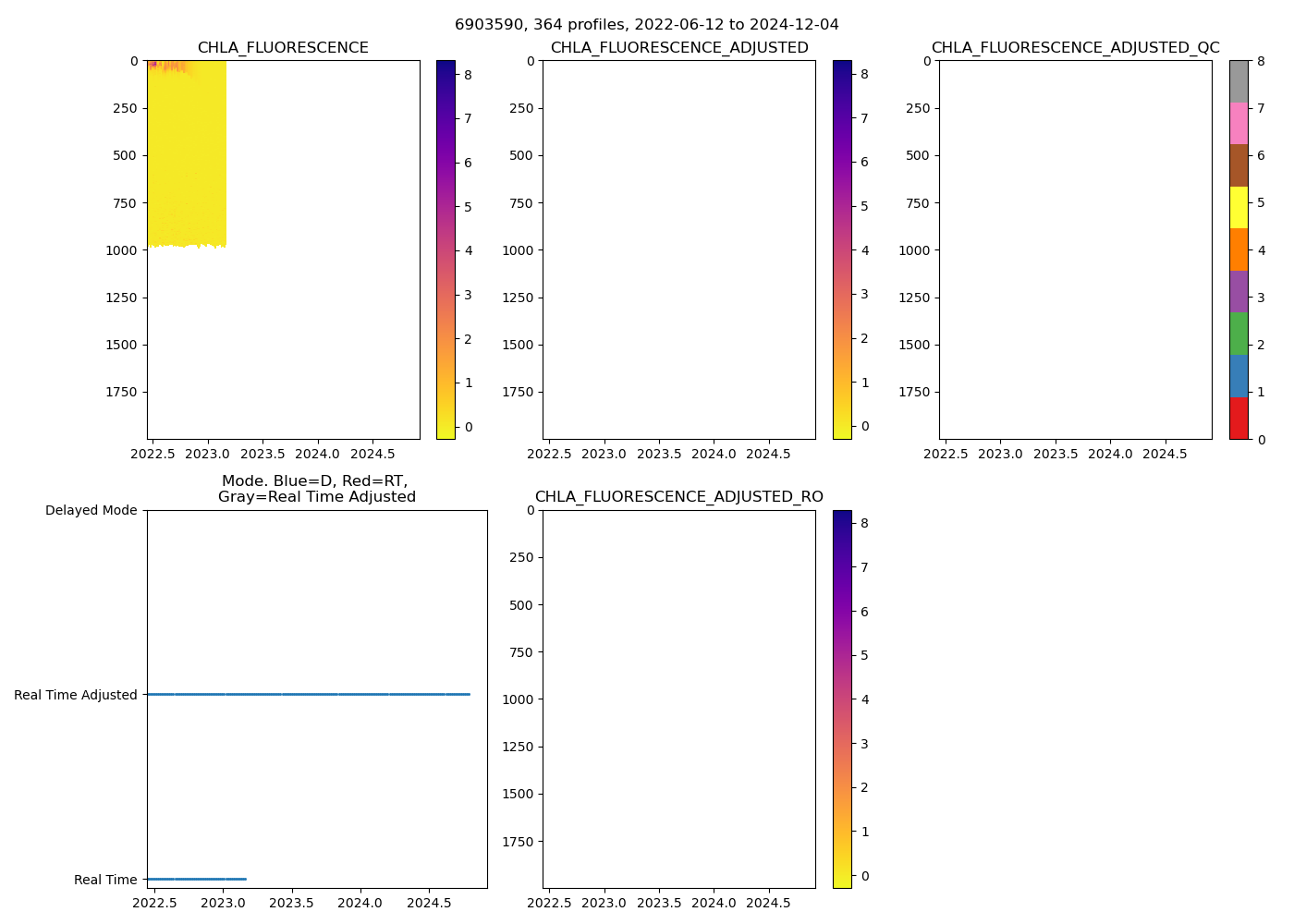Click the purple segment of the QC colorbar
Image resolution: width=1294 pixels, height=924 pixels.
[x=1239, y=292]
